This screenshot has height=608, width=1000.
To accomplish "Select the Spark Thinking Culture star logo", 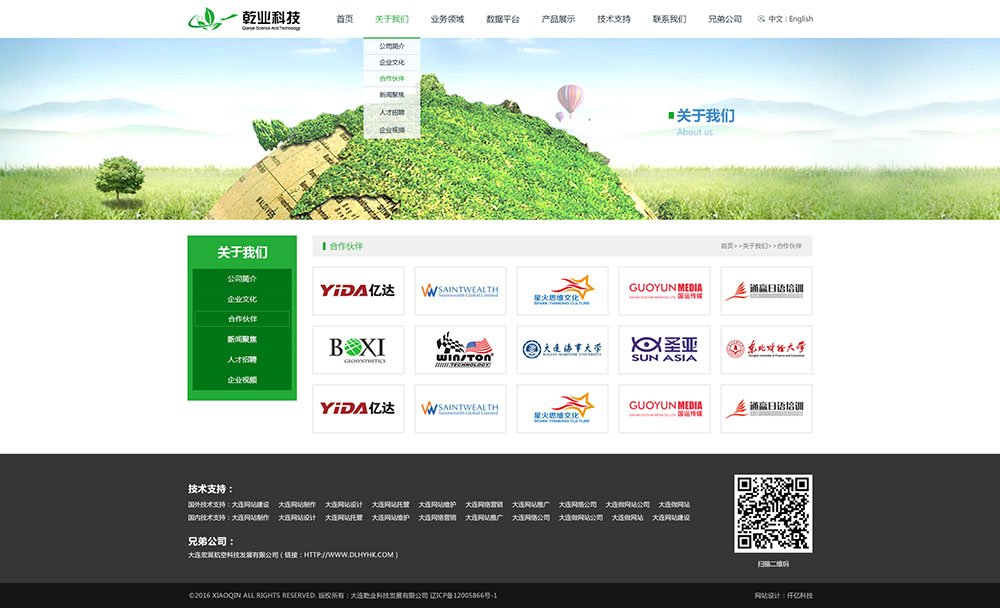I will click(563, 290).
